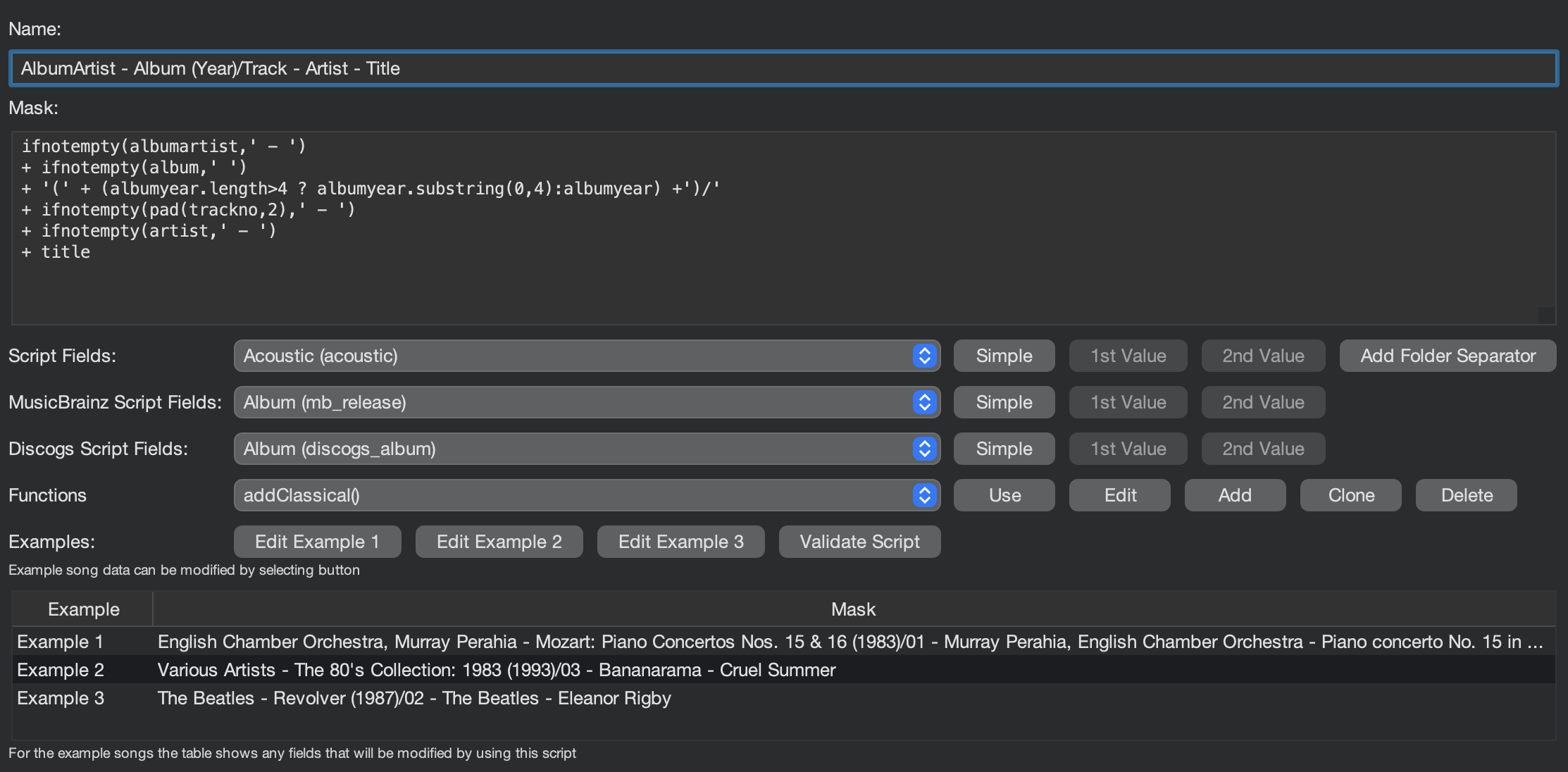Click Edit Example 2 button
This screenshot has width=1568, height=772.
[499, 542]
